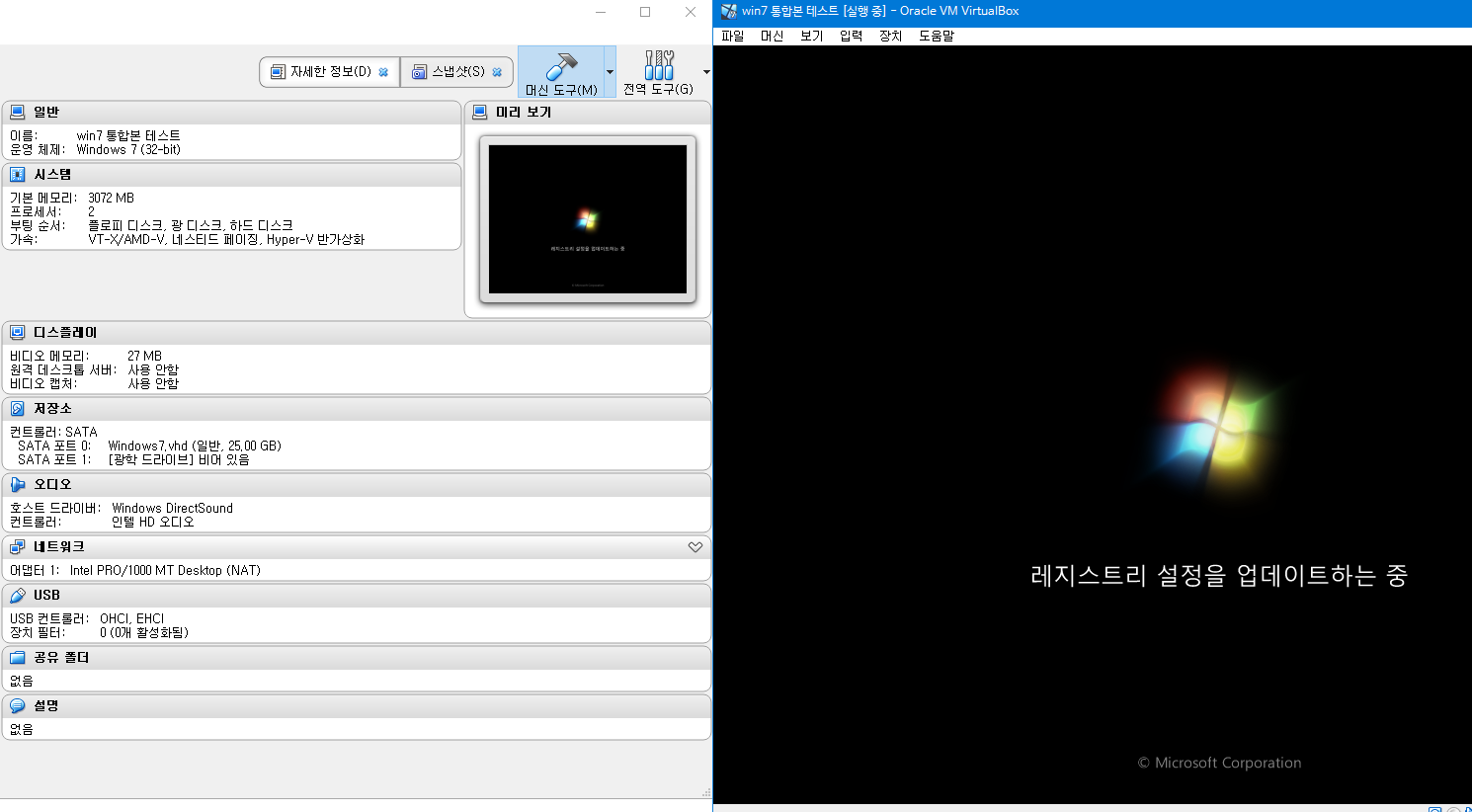The image size is (1472, 812).
Task: Open the 저장소 settings header
Action: pos(52,408)
